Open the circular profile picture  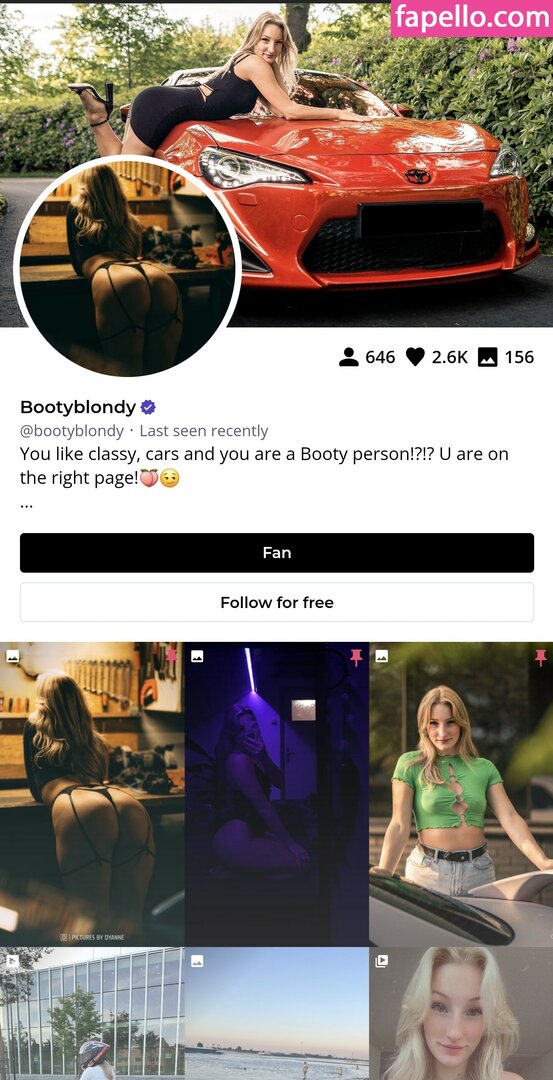point(127,269)
